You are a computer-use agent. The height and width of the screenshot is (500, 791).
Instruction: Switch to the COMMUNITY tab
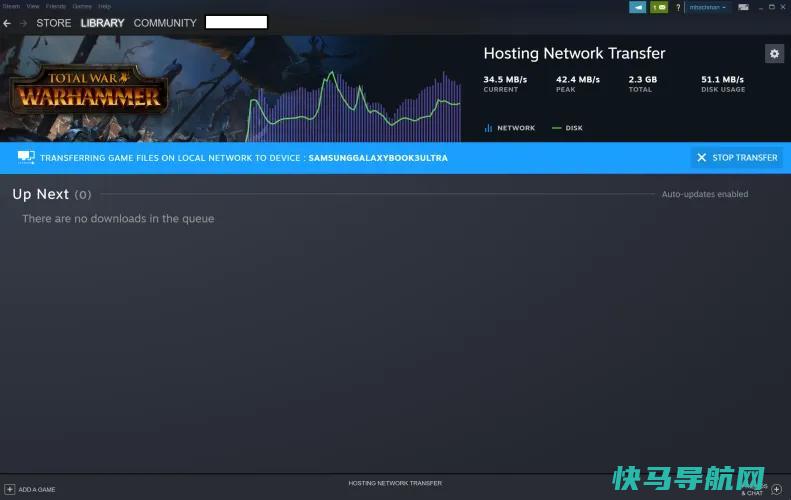[x=165, y=23]
